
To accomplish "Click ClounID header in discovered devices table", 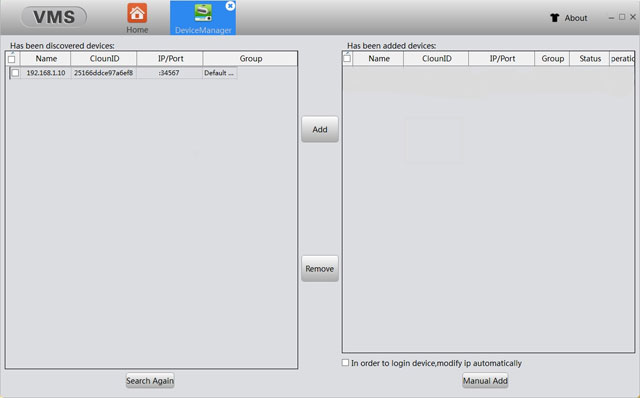I will [x=104, y=59].
